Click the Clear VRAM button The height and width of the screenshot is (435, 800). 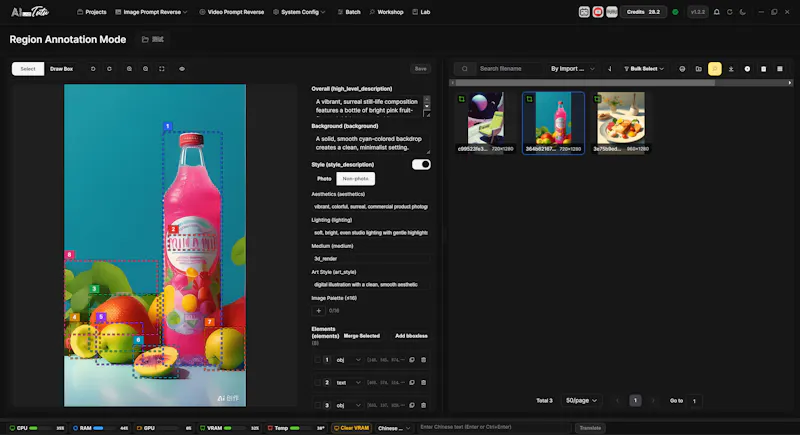(x=352, y=428)
